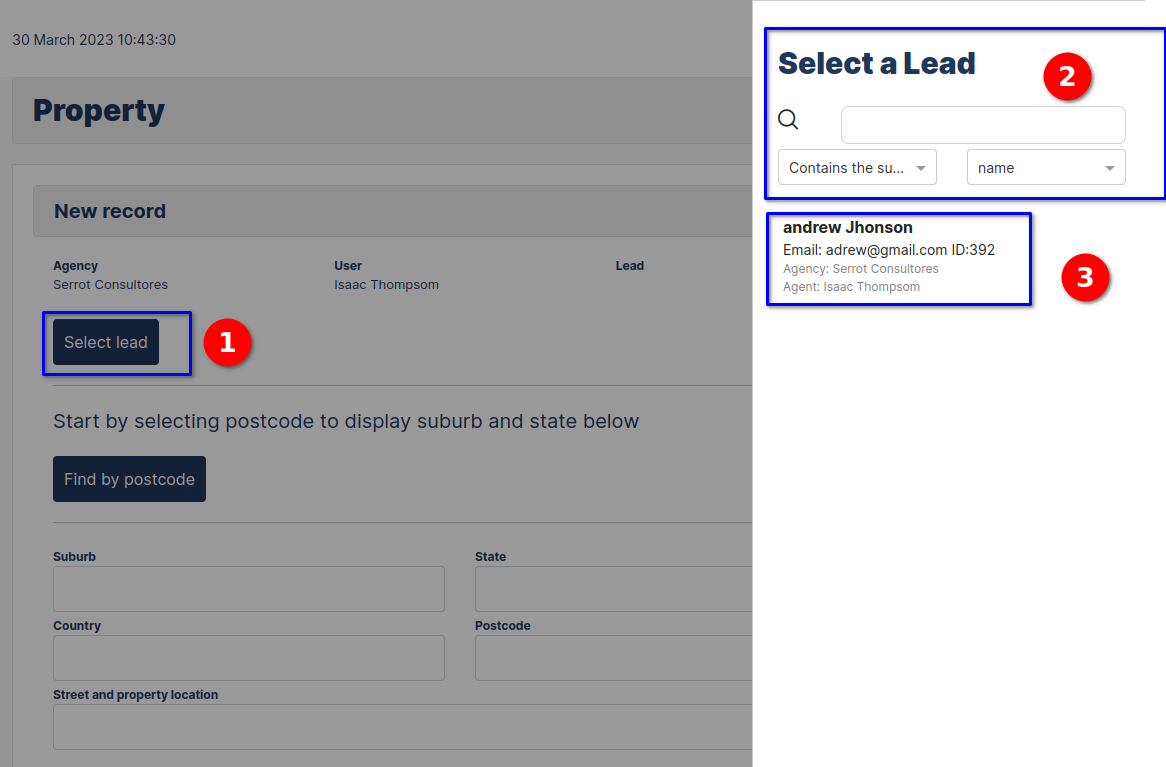Click the Street and property location field

point(400,727)
